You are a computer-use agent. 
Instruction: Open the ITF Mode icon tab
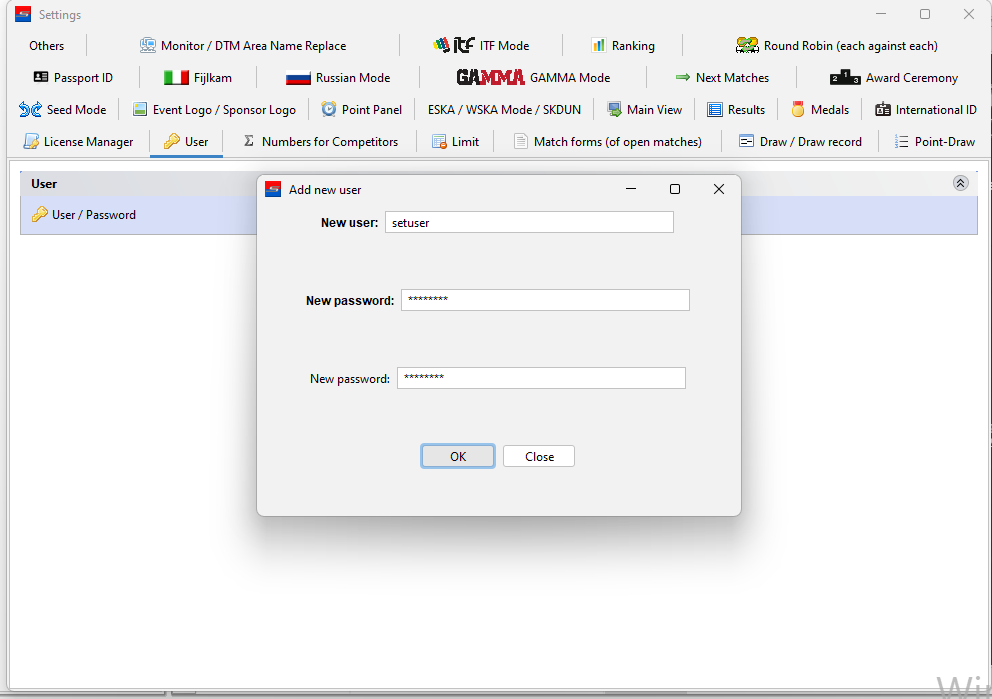pyautogui.click(x=454, y=46)
